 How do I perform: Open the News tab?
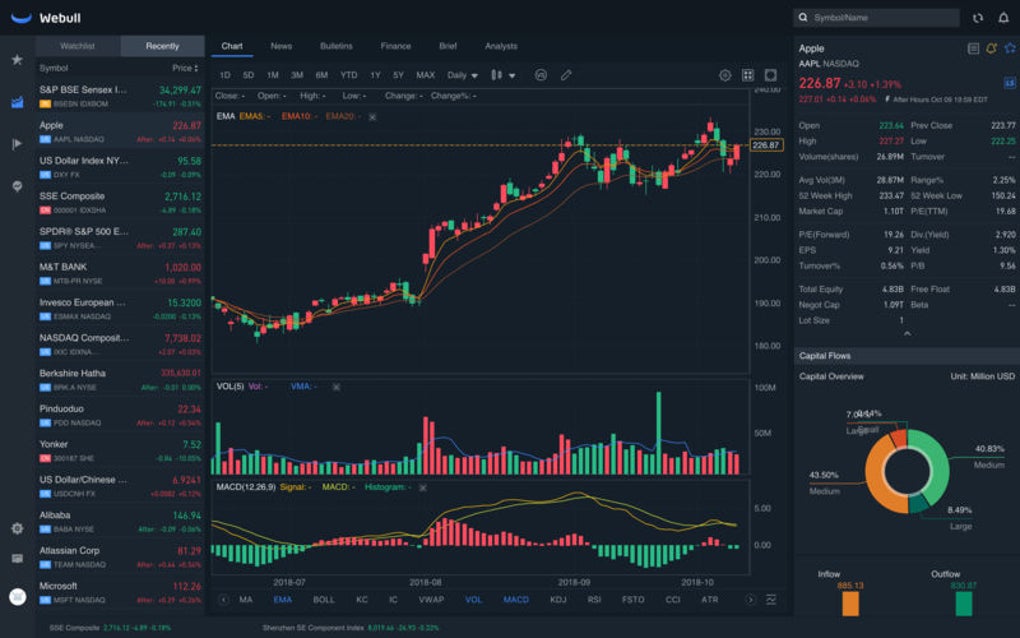coord(281,46)
